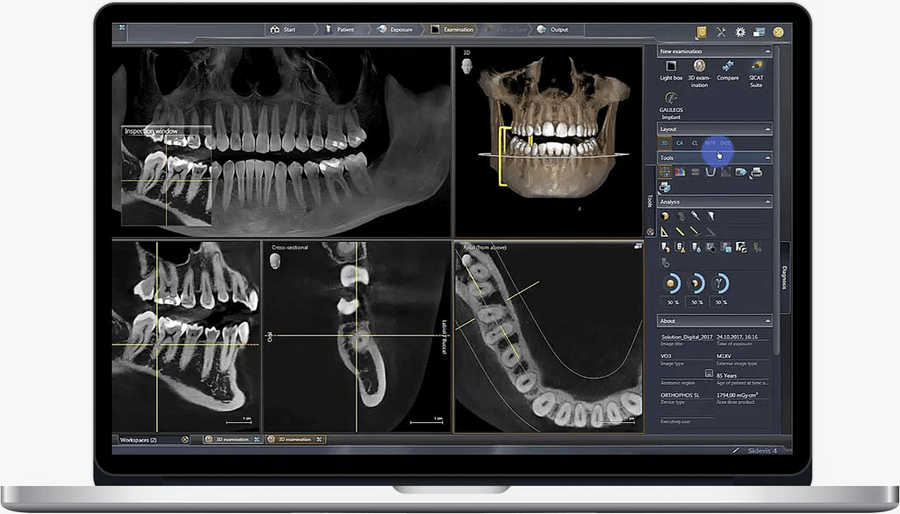Click the Compare icon

728,67
